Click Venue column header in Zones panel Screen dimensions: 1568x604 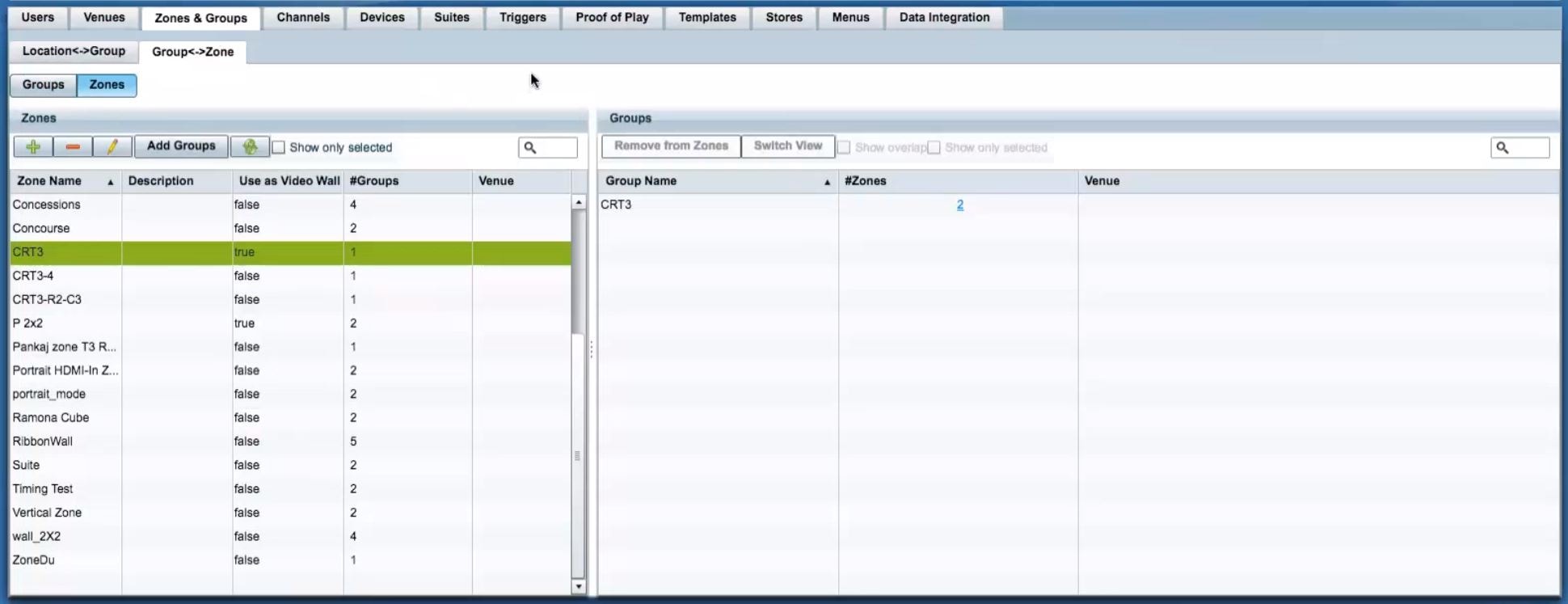tap(522, 181)
